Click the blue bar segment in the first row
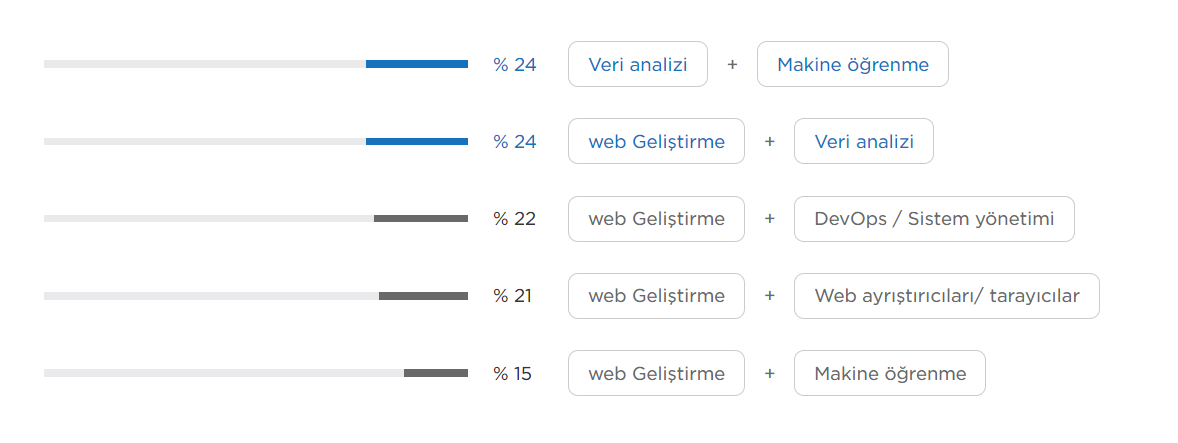The height and width of the screenshot is (443, 1178). click(x=417, y=65)
